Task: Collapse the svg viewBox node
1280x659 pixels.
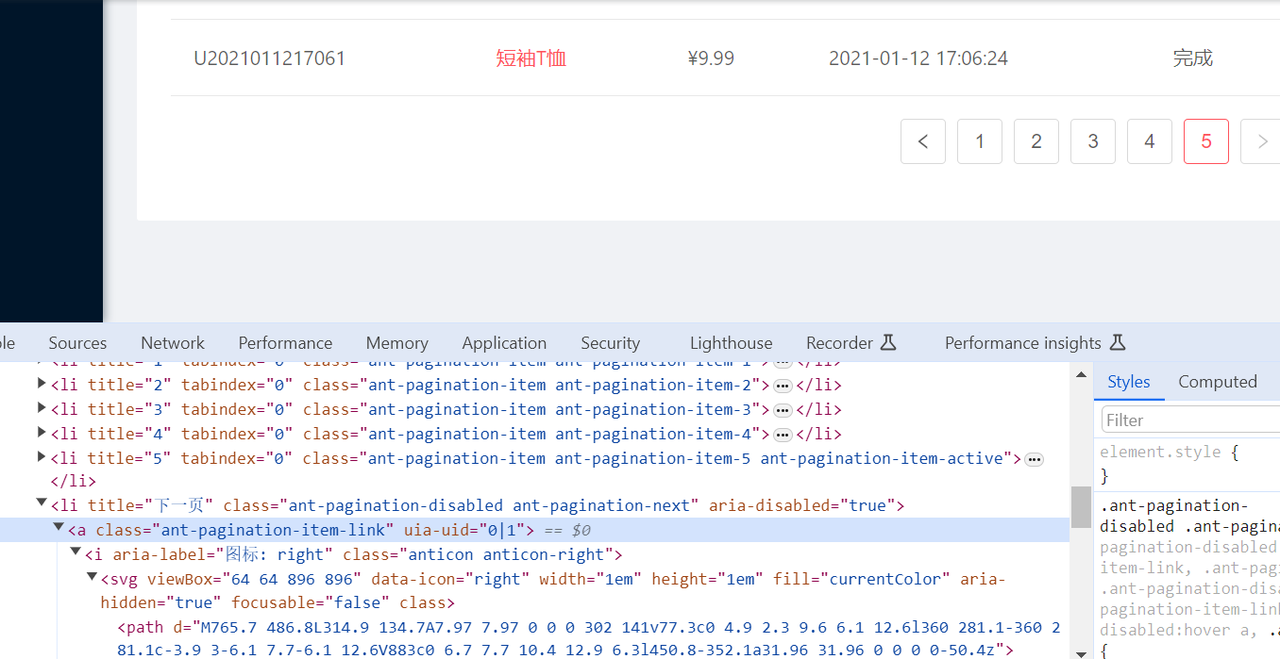Action: (x=91, y=578)
